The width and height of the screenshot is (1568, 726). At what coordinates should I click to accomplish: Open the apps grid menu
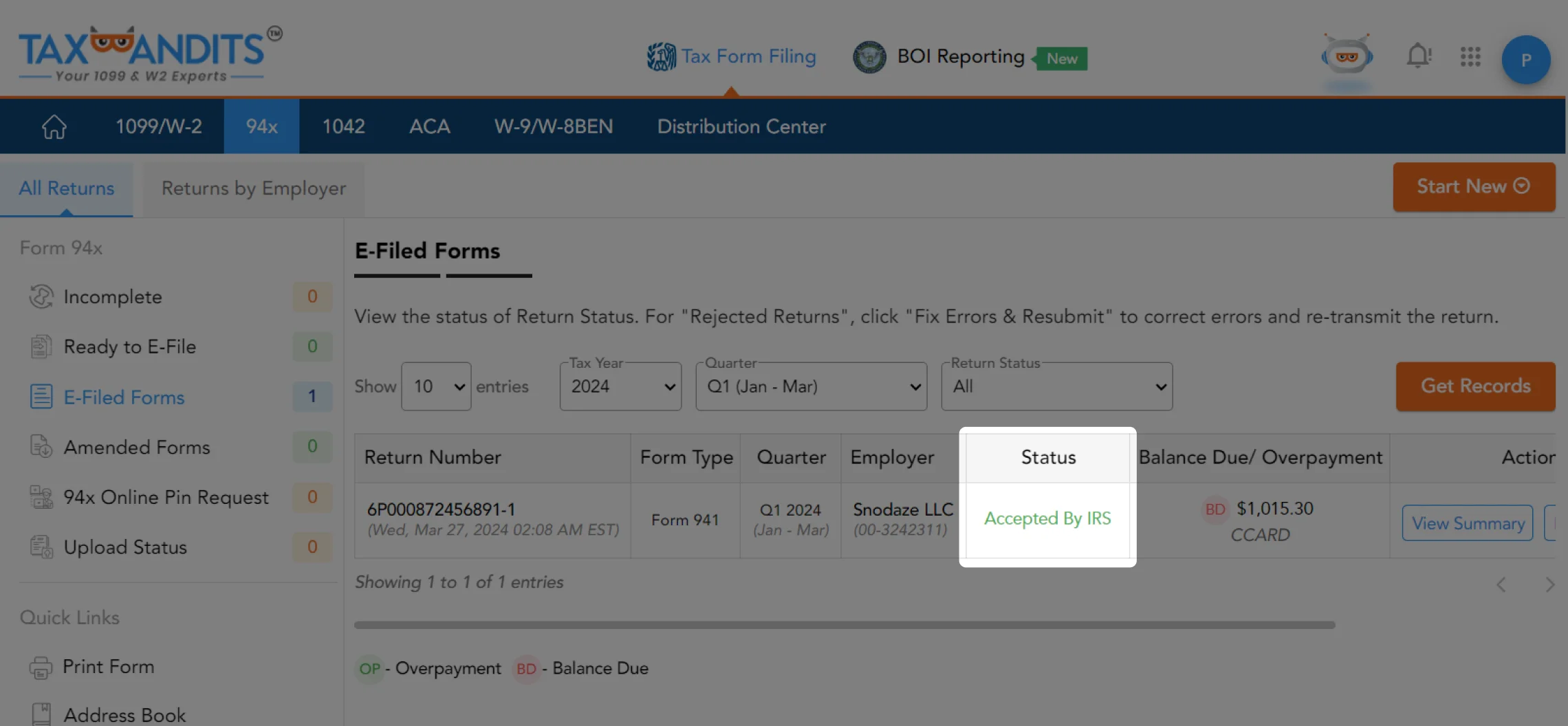tap(1470, 56)
